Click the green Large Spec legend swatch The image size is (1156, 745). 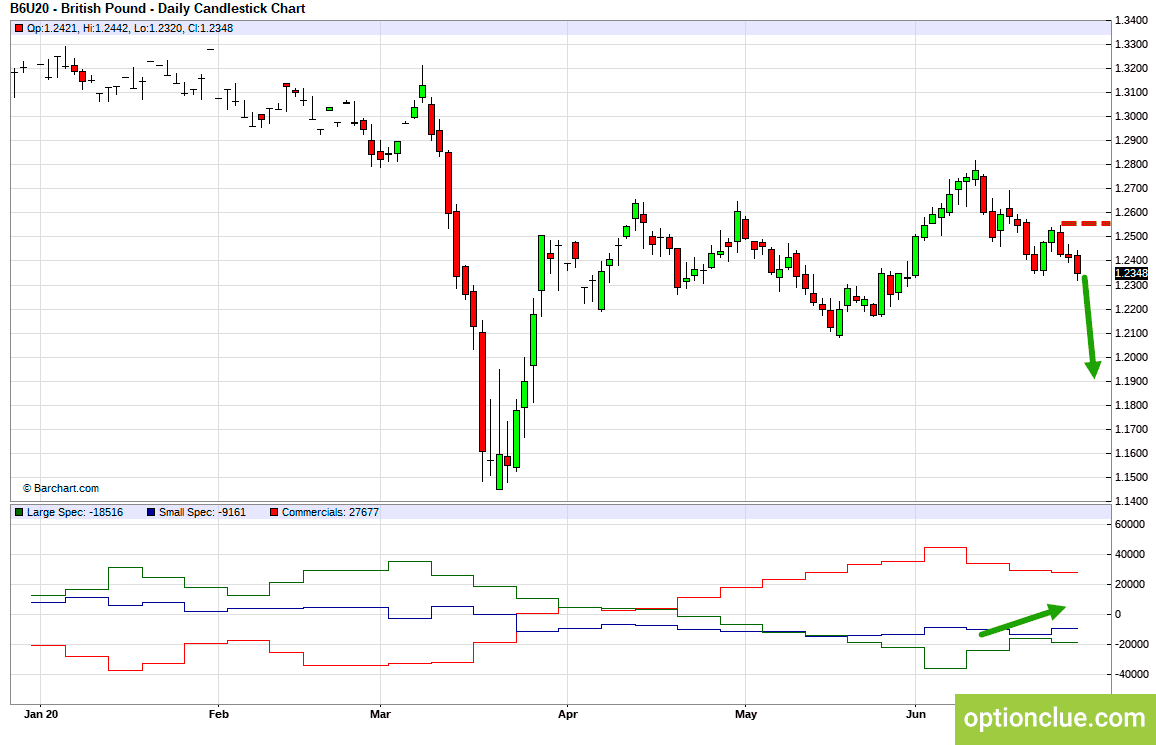[x=19, y=512]
